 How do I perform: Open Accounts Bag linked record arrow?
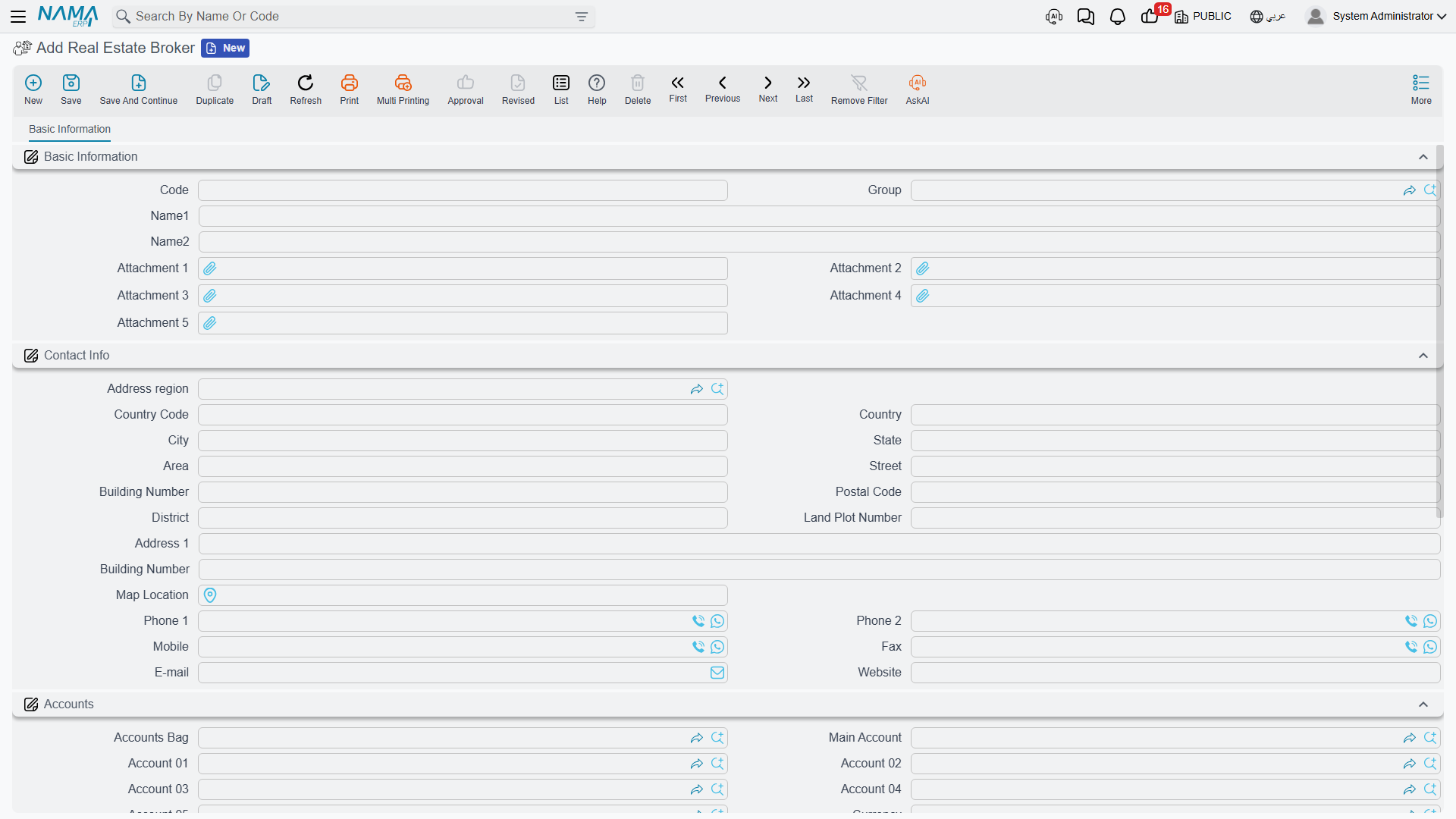697,738
